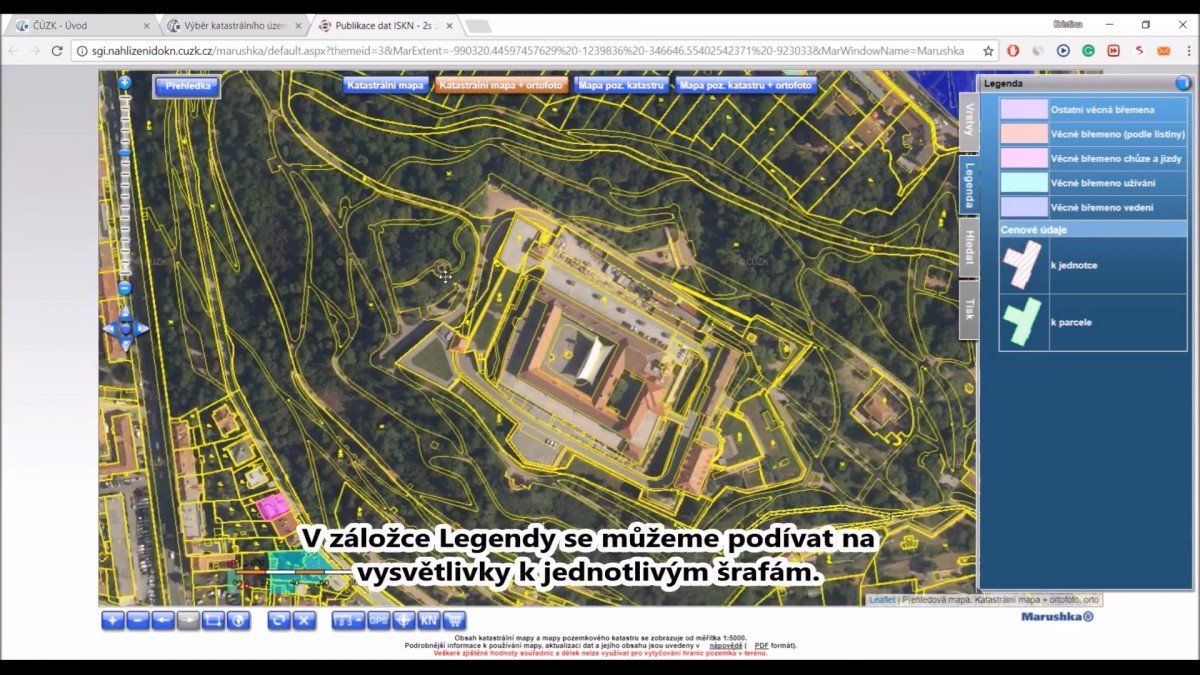Viewport: 1200px width, 675px height.
Task: Open the PDF format link
Action: 761,646
